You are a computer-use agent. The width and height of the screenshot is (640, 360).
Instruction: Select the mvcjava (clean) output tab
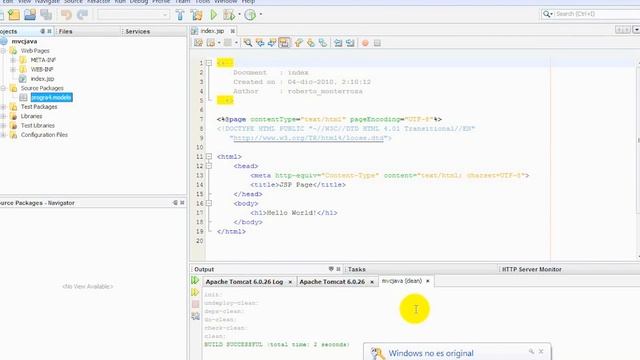pos(402,281)
